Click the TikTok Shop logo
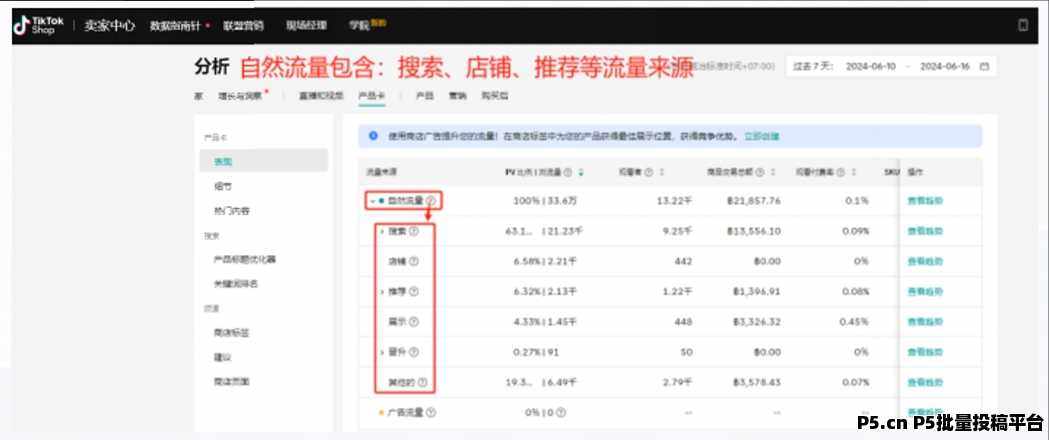This screenshot has height=440, width=1049. coord(38,25)
